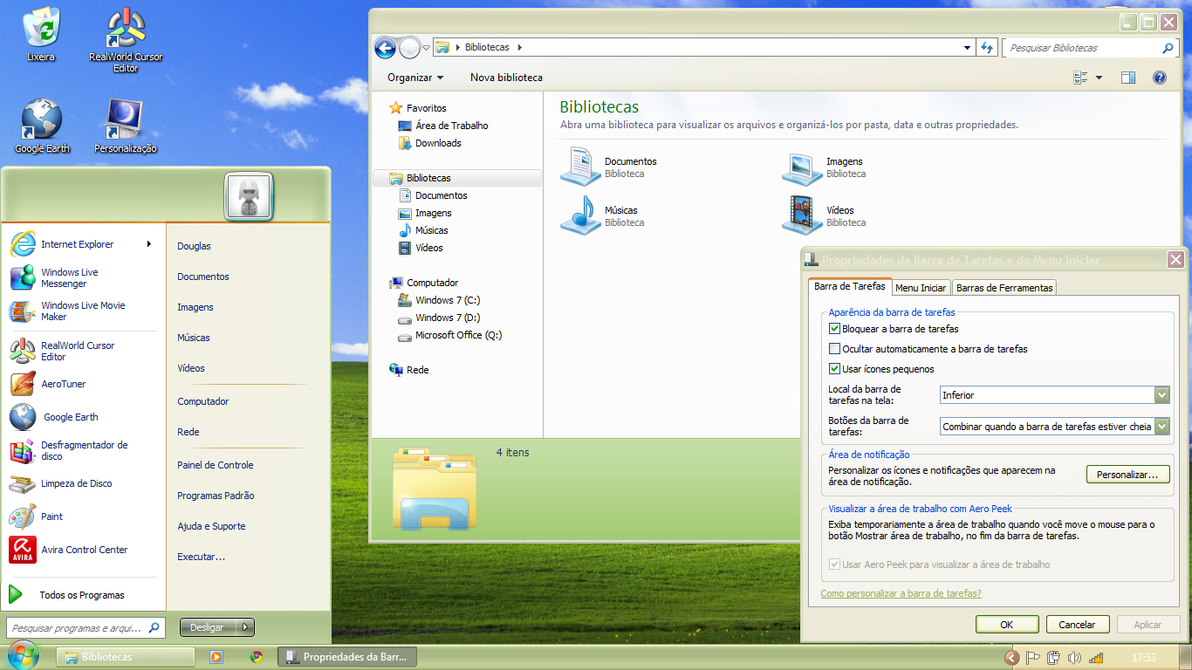
Task: Open the Organizar dropdown menu
Action: click(x=415, y=78)
